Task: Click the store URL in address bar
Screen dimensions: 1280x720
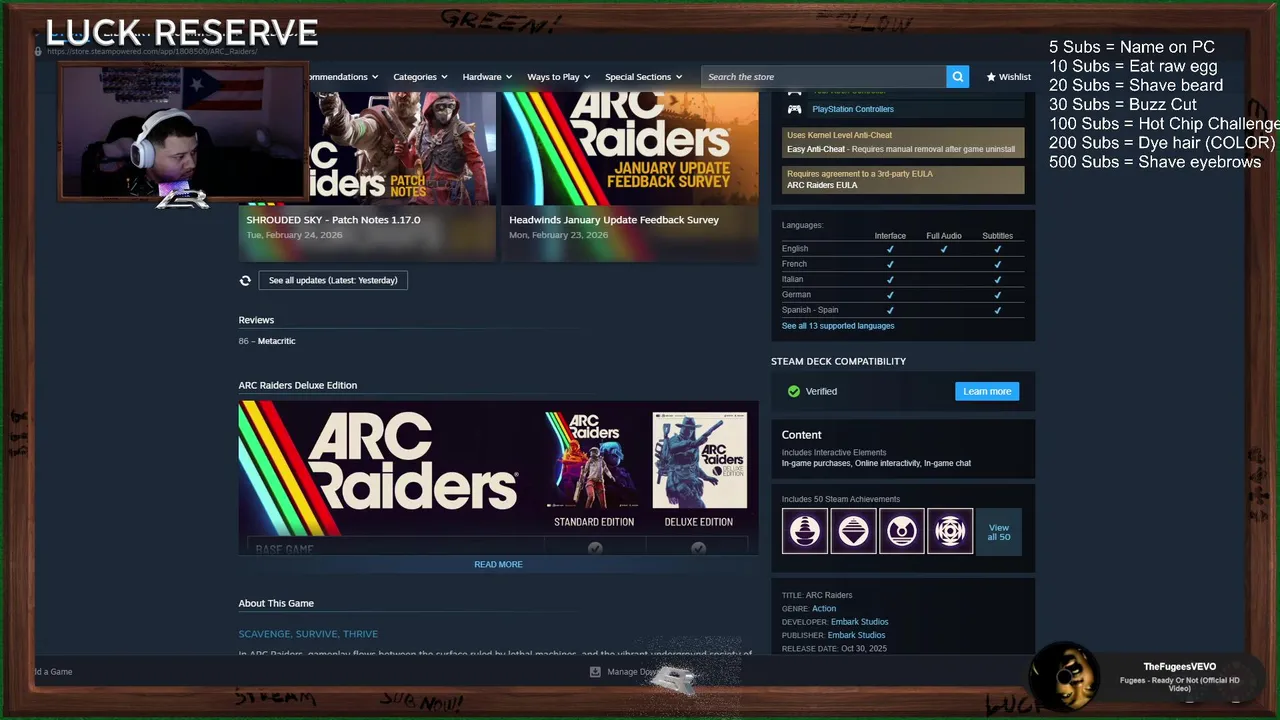Action: point(151,51)
